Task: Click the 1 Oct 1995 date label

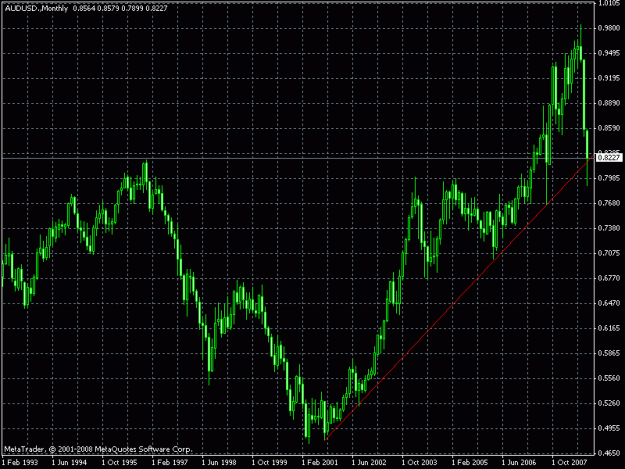Action: point(119,463)
